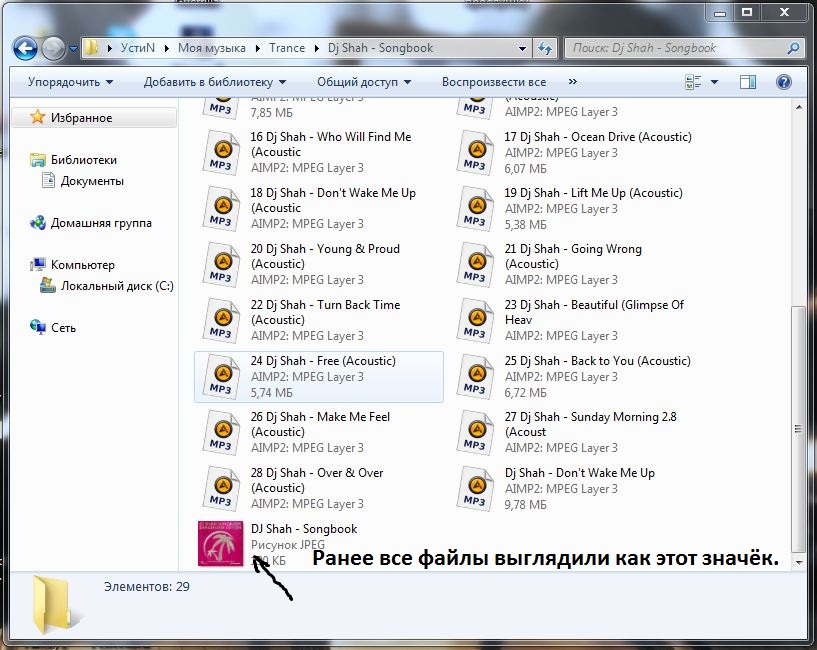Click Trance in the address breadcrumb

tap(287, 48)
